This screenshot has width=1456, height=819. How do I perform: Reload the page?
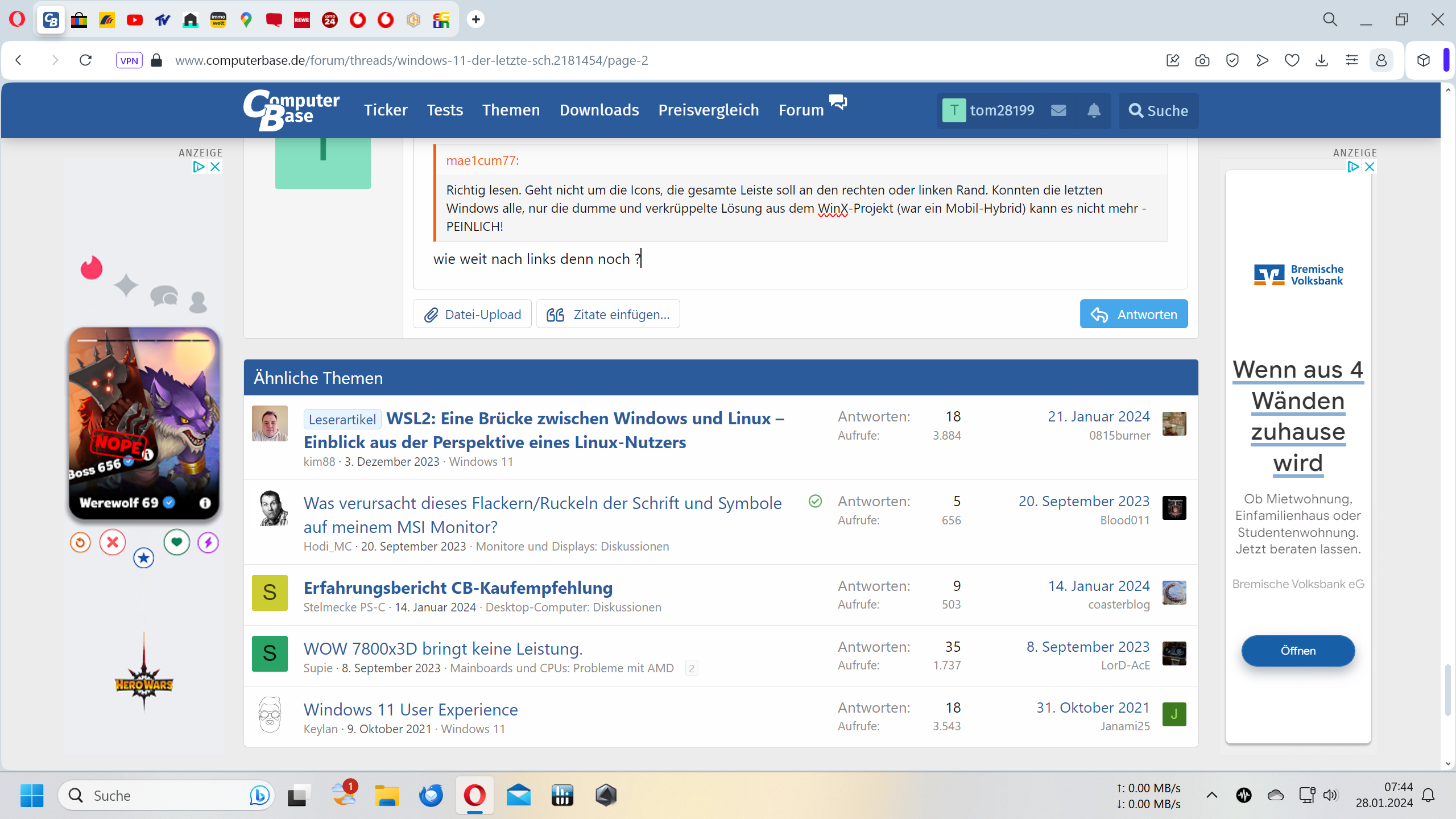click(85, 60)
